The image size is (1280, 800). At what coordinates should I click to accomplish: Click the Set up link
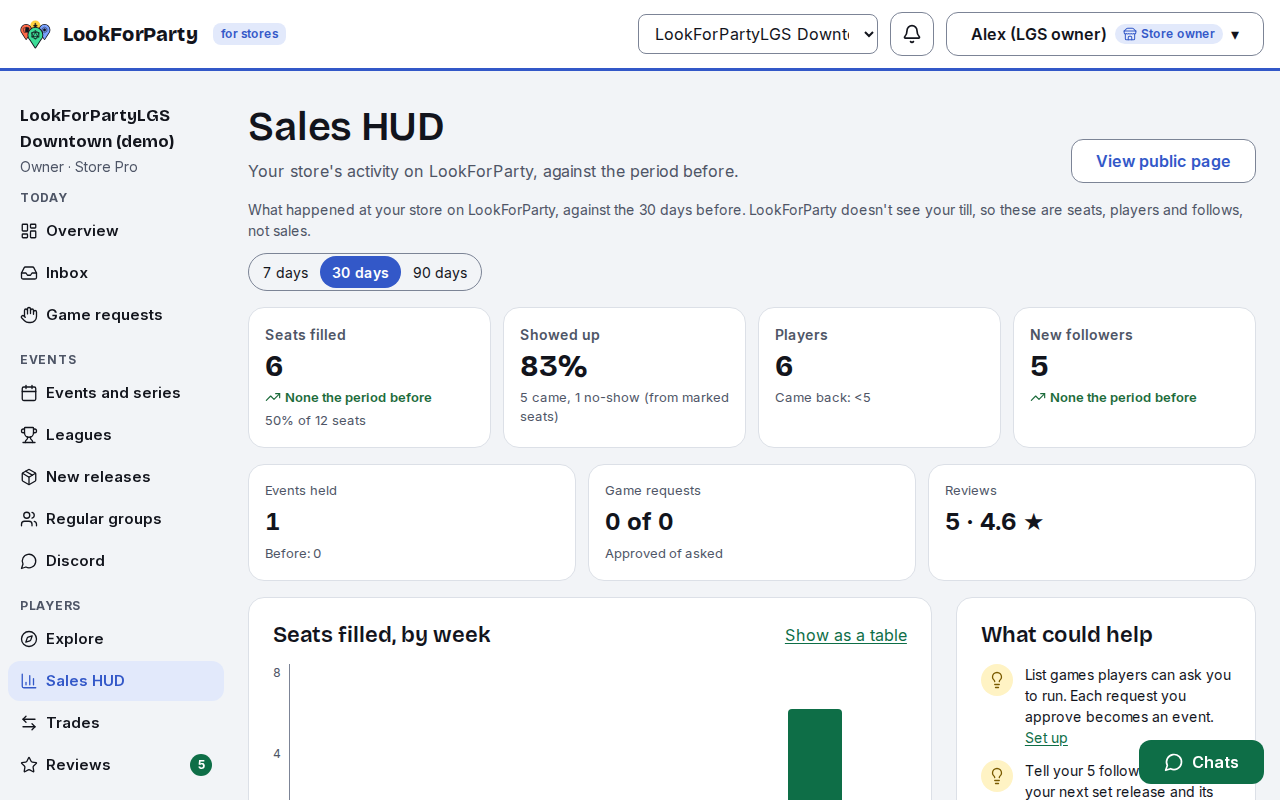click(1046, 738)
